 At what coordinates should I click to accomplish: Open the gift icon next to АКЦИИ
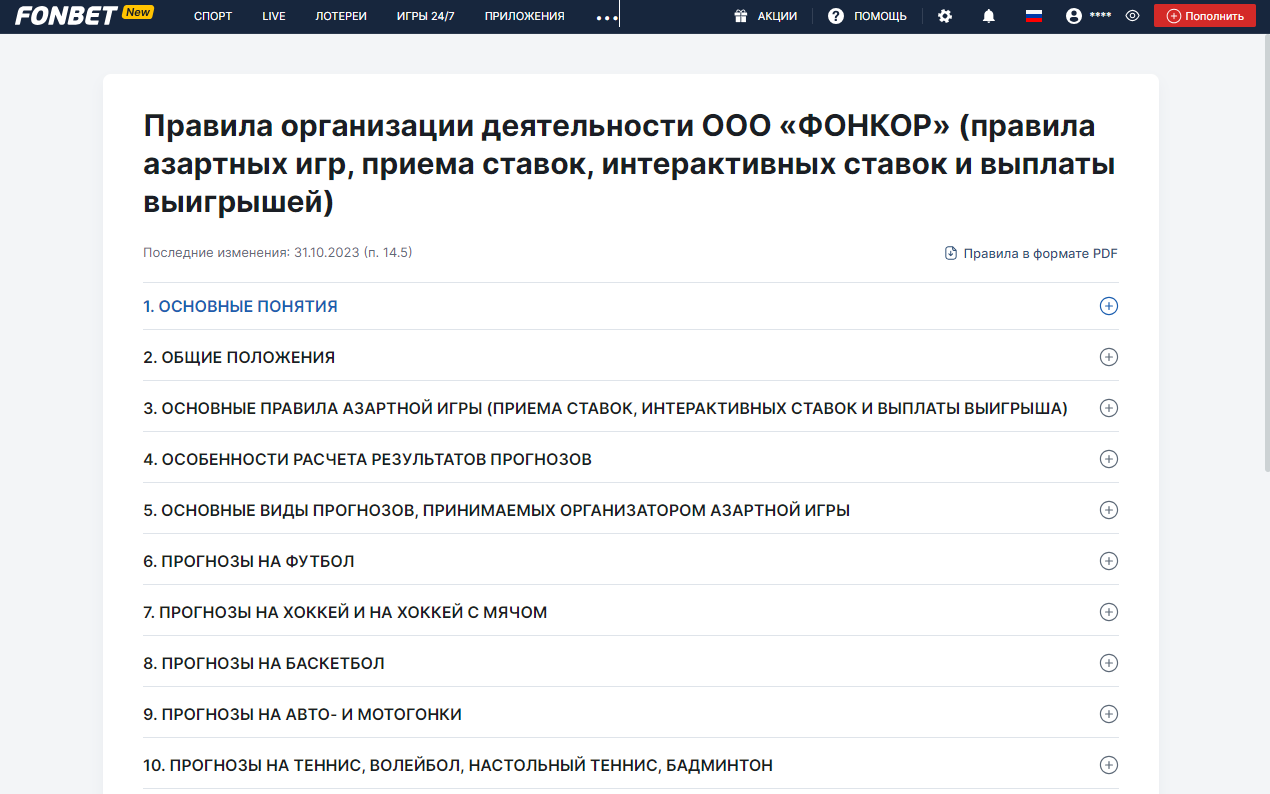741,16
